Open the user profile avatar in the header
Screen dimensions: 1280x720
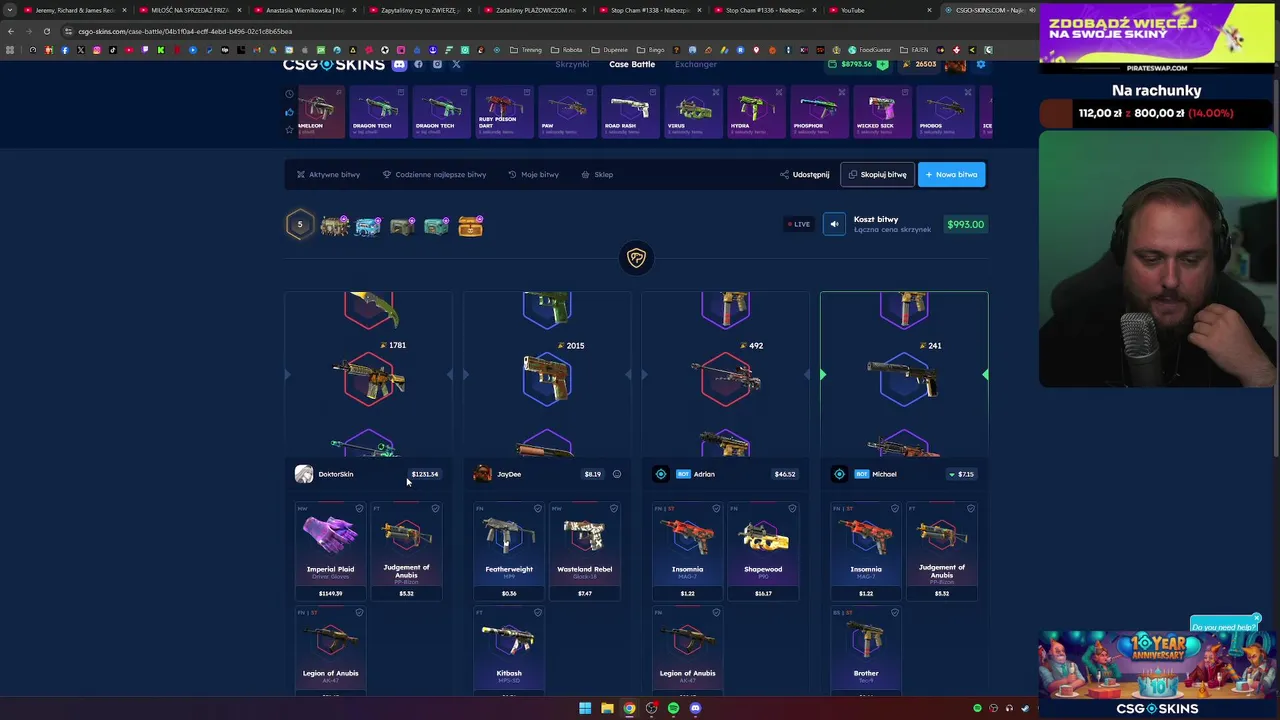(955, 64)
